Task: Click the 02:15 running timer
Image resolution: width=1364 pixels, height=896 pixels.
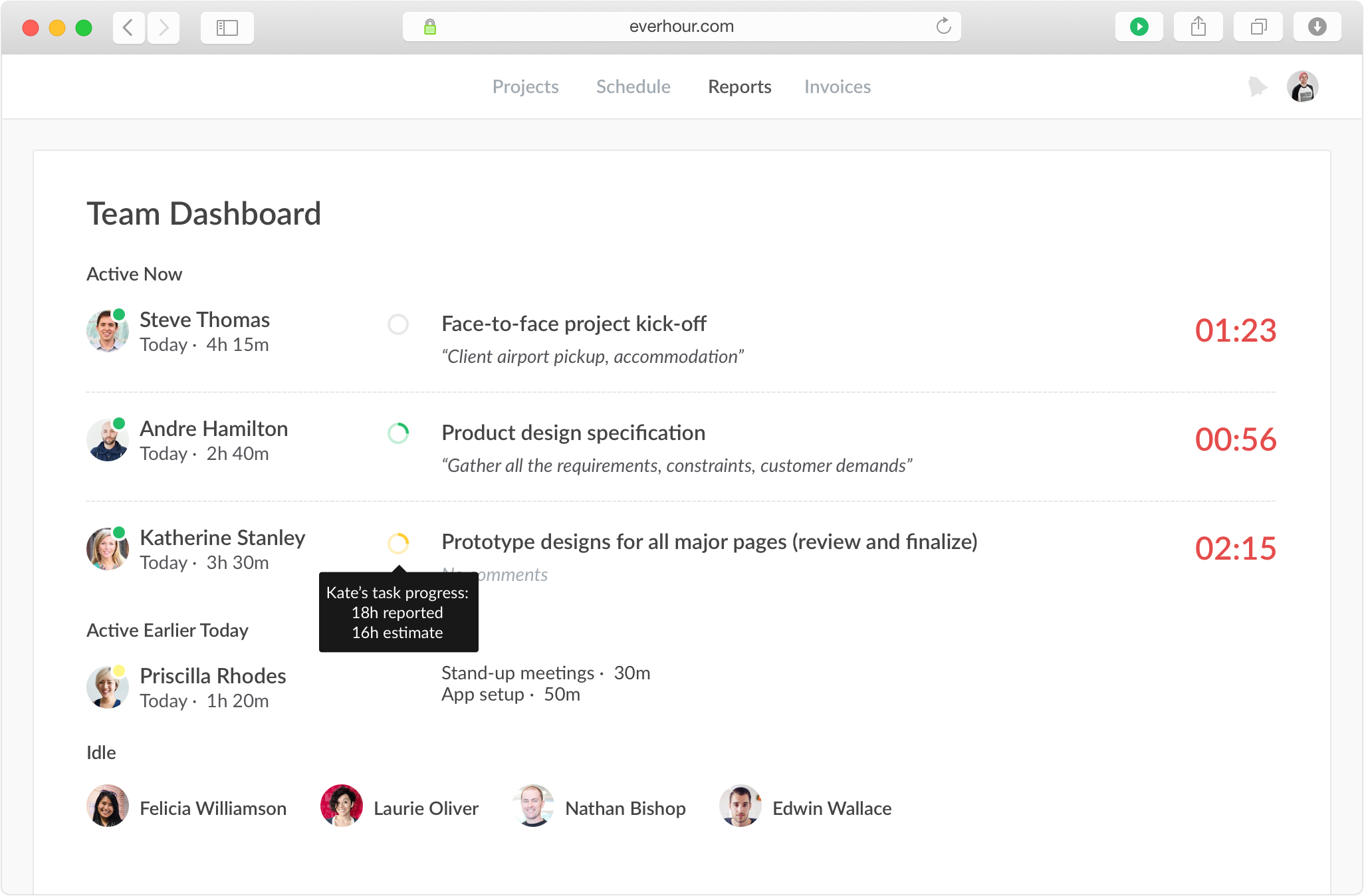Action: point(1235,548)
